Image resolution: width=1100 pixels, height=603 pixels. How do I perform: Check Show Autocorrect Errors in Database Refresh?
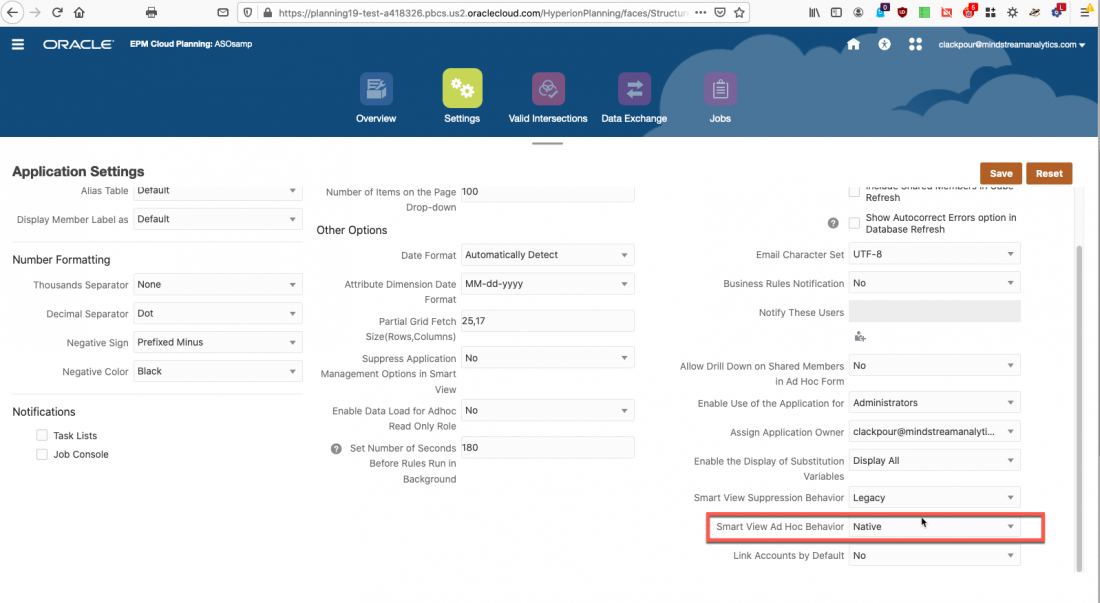click(x=855, y=223)
